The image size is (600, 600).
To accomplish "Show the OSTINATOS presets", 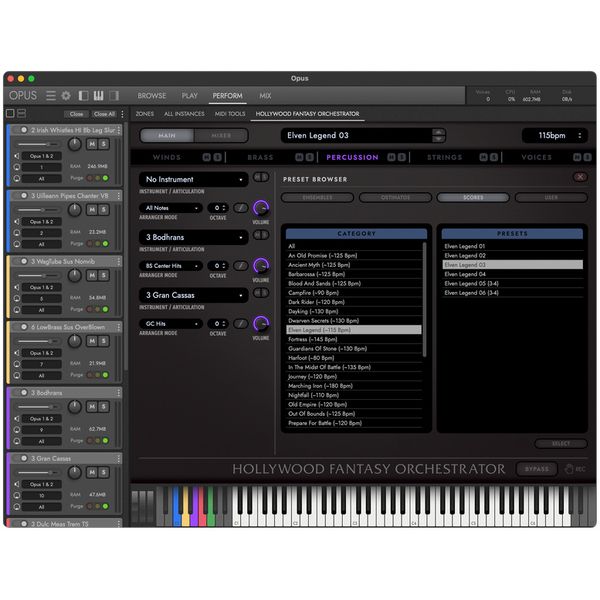I will 395,197.
